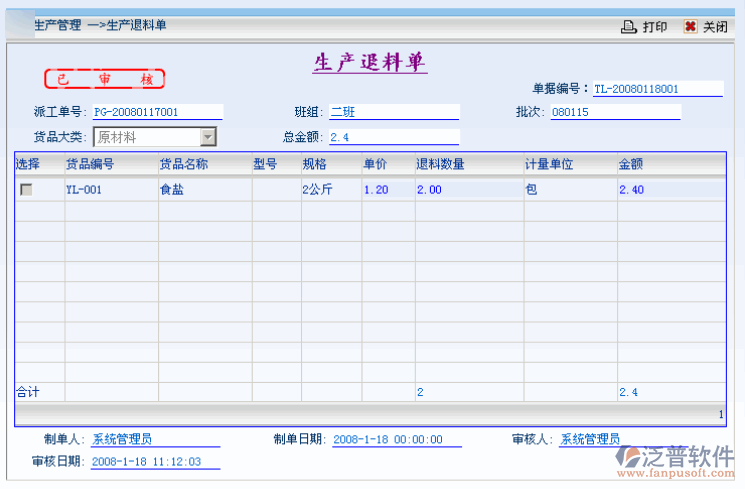Click the 派工单号 field PG-20080117001

coord(157,112)
